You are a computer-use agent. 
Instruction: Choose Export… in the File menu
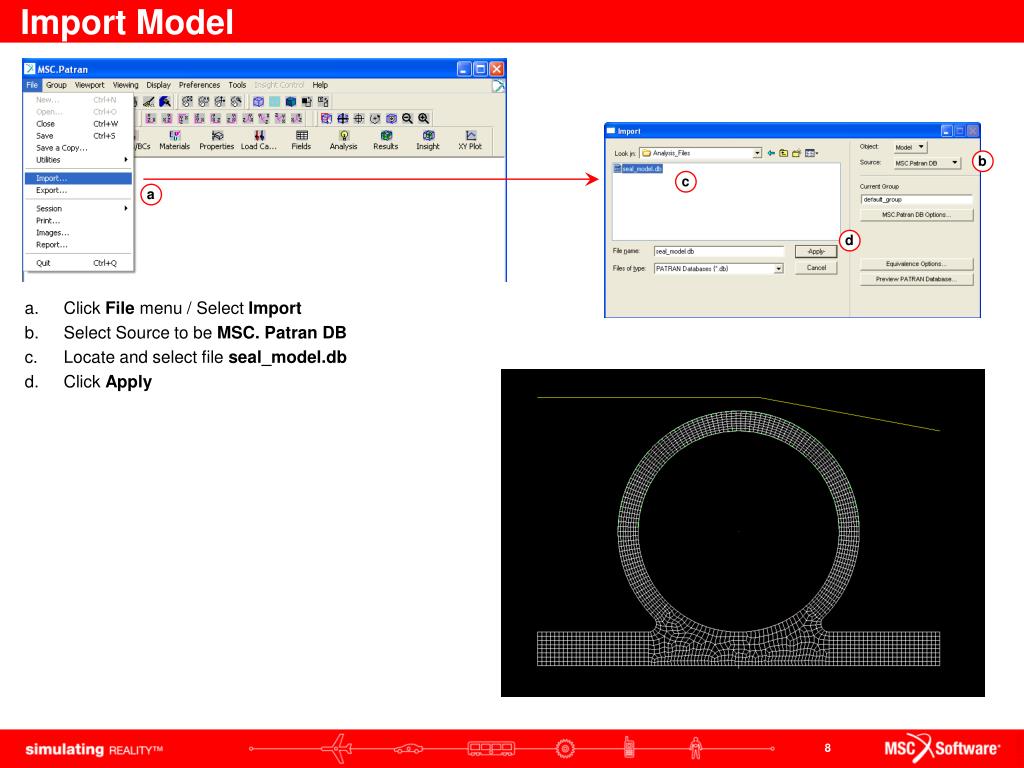click(x=78, y=191)
